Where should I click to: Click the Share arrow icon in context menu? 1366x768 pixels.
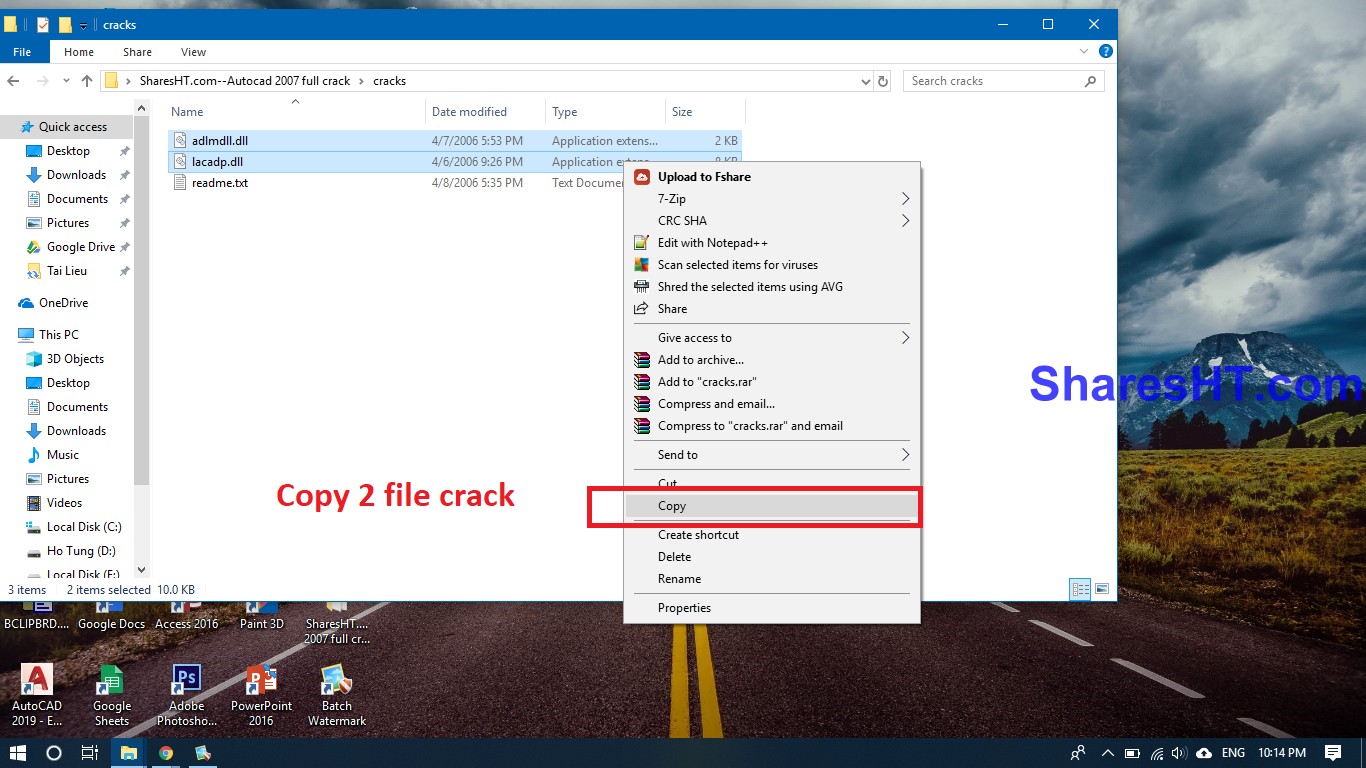coord(642,309)
